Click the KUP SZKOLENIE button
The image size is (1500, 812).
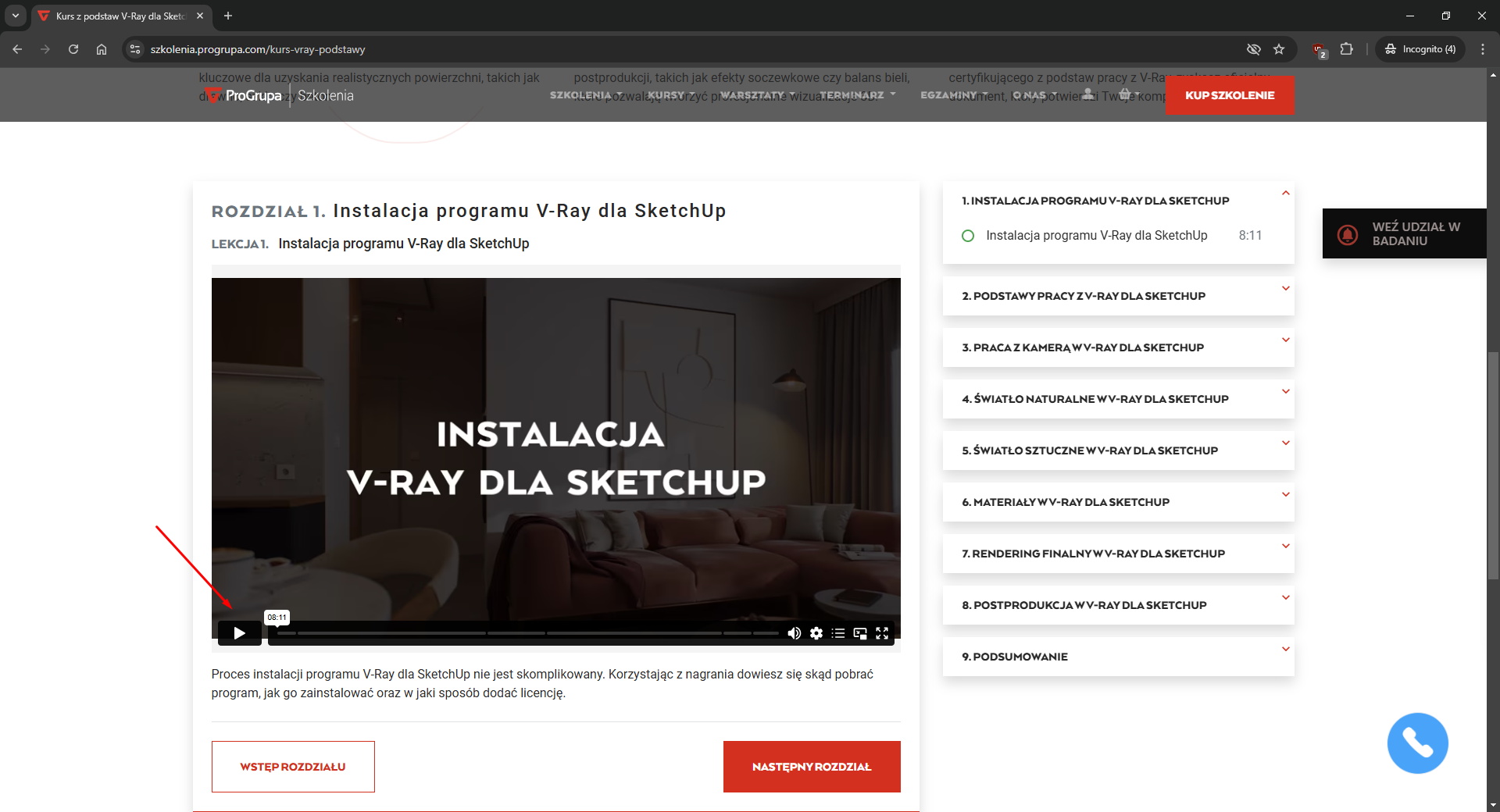(1230, 95)
